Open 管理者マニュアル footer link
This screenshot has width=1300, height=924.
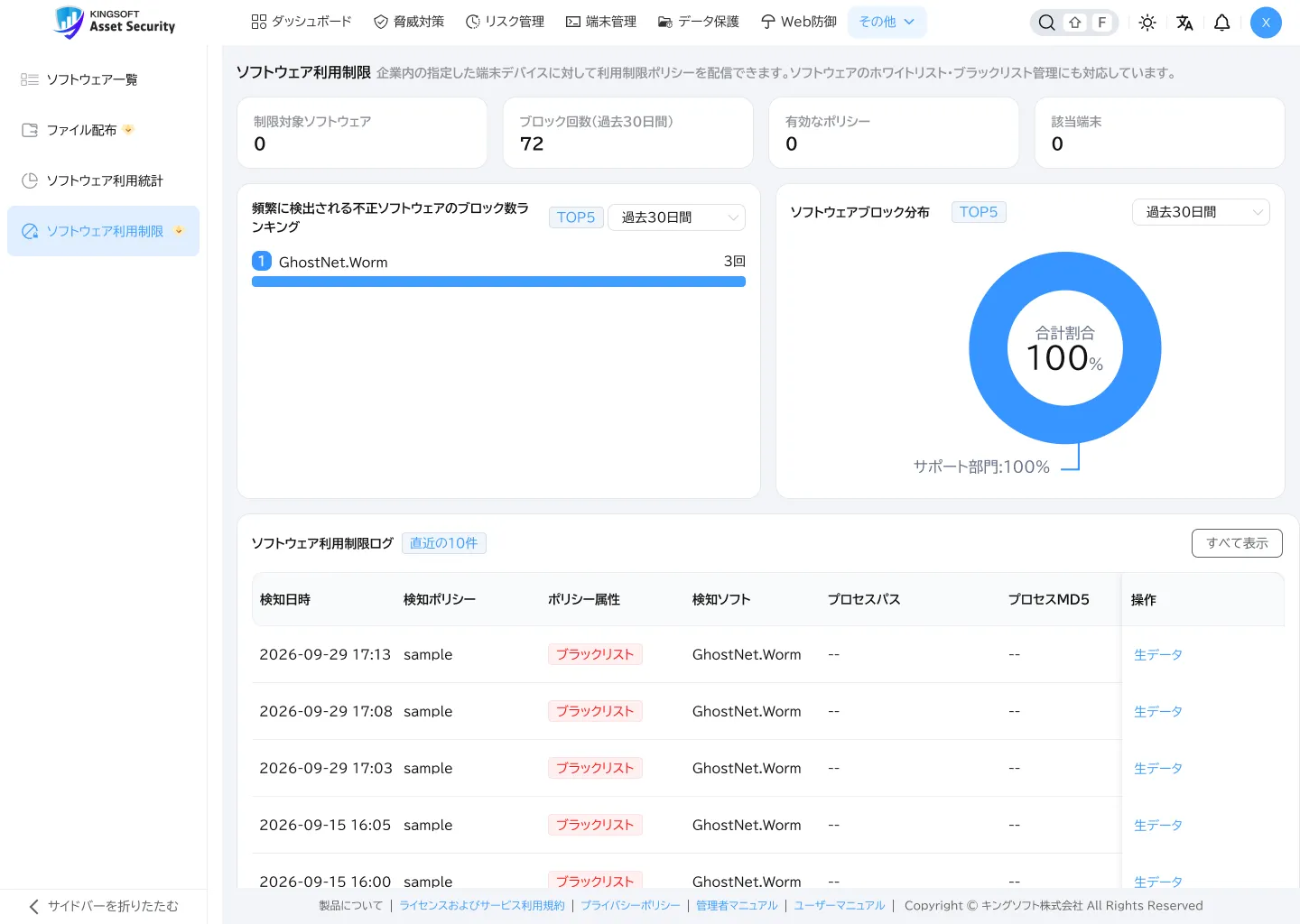pyautogui.click(x=737, y=906)
